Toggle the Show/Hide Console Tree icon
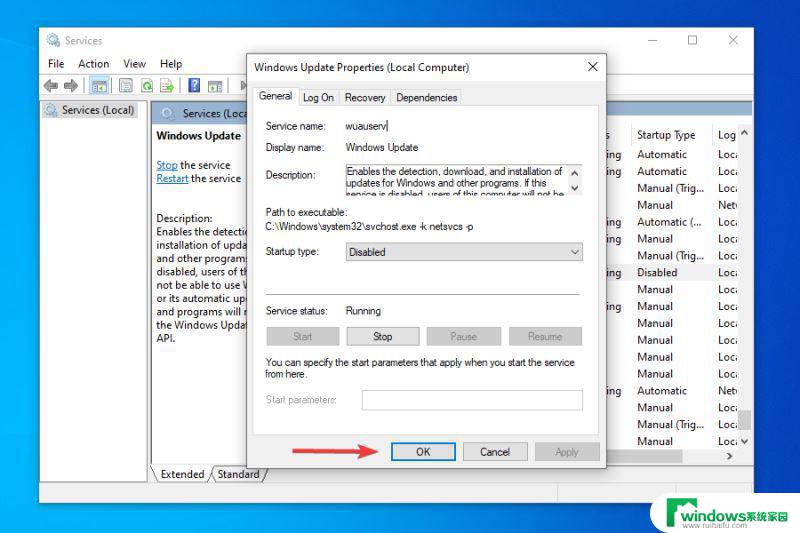Image resolution: width=800 pixels, height=533 pixels. (99, 86)
